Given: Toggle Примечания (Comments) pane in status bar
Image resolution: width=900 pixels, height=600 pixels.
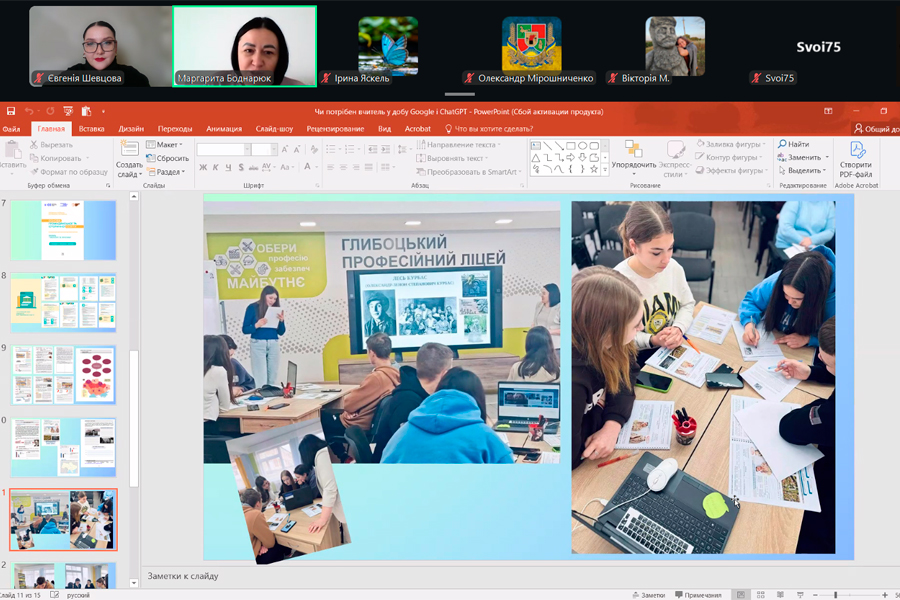Looking at the screenshot, I should pyautogui.click(x=698, y=595).
